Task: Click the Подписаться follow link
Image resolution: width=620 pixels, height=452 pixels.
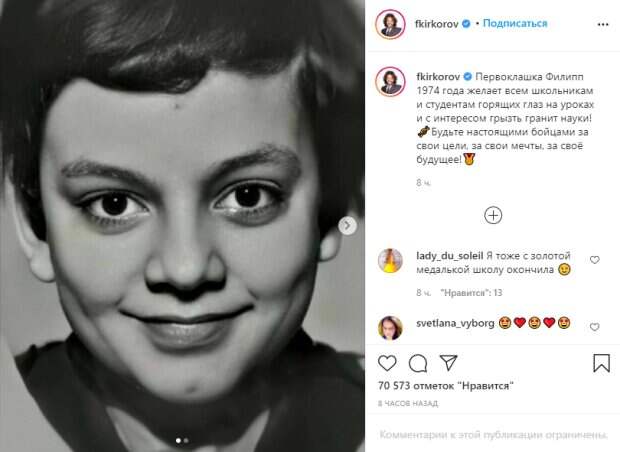Action: click(x=515, y=23)
